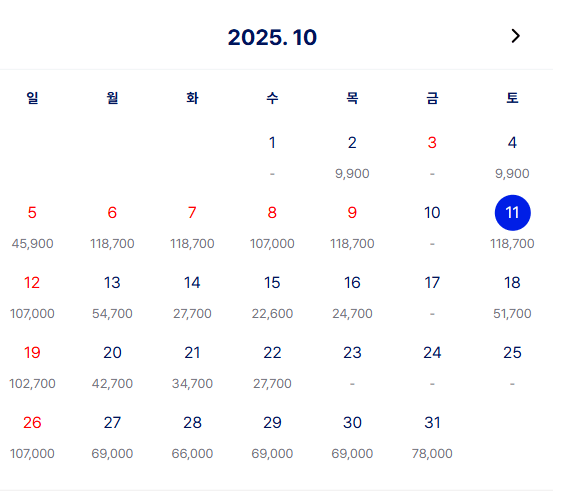Choose October 13 with 54,700 fare
Screen dimensions: 568x497
pos(112,297)
